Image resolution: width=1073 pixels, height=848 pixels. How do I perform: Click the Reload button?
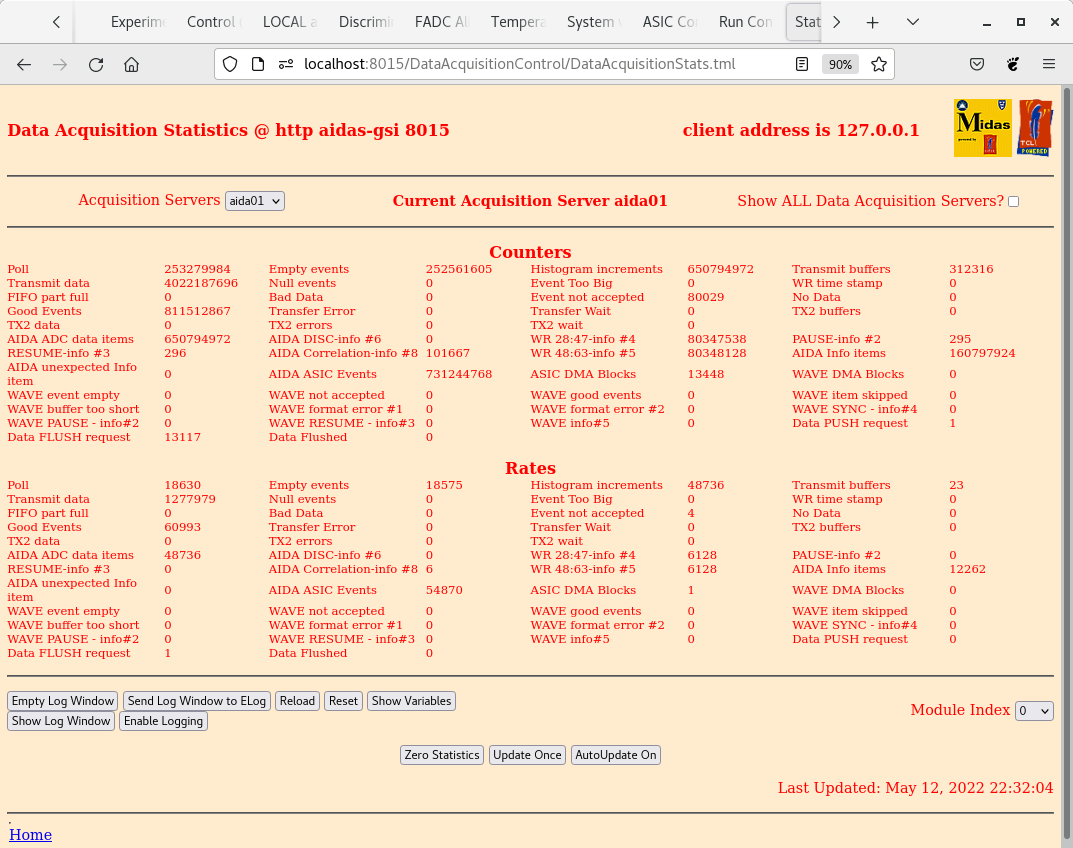297,701
